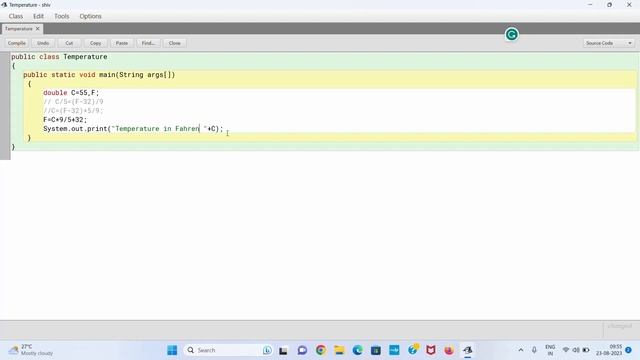Screen dimensions: 640x360
Task: Close the Temperature tab with its X
Action: (x=38, y=29)
